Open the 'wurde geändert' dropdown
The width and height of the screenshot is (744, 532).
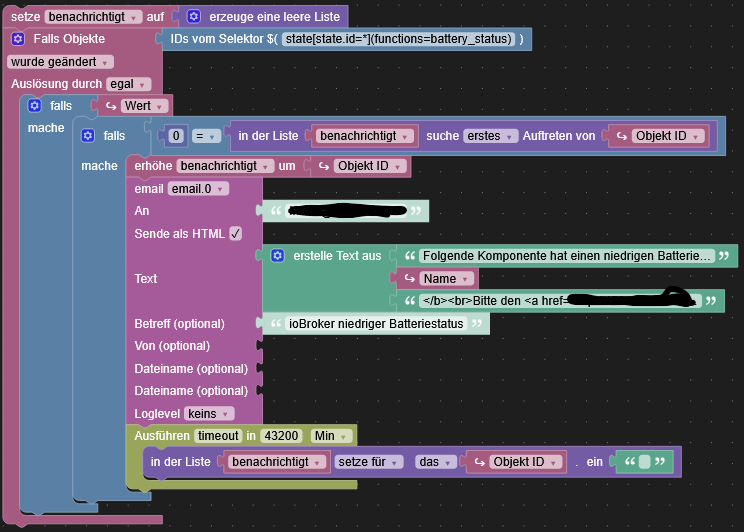tap(60, 62)
